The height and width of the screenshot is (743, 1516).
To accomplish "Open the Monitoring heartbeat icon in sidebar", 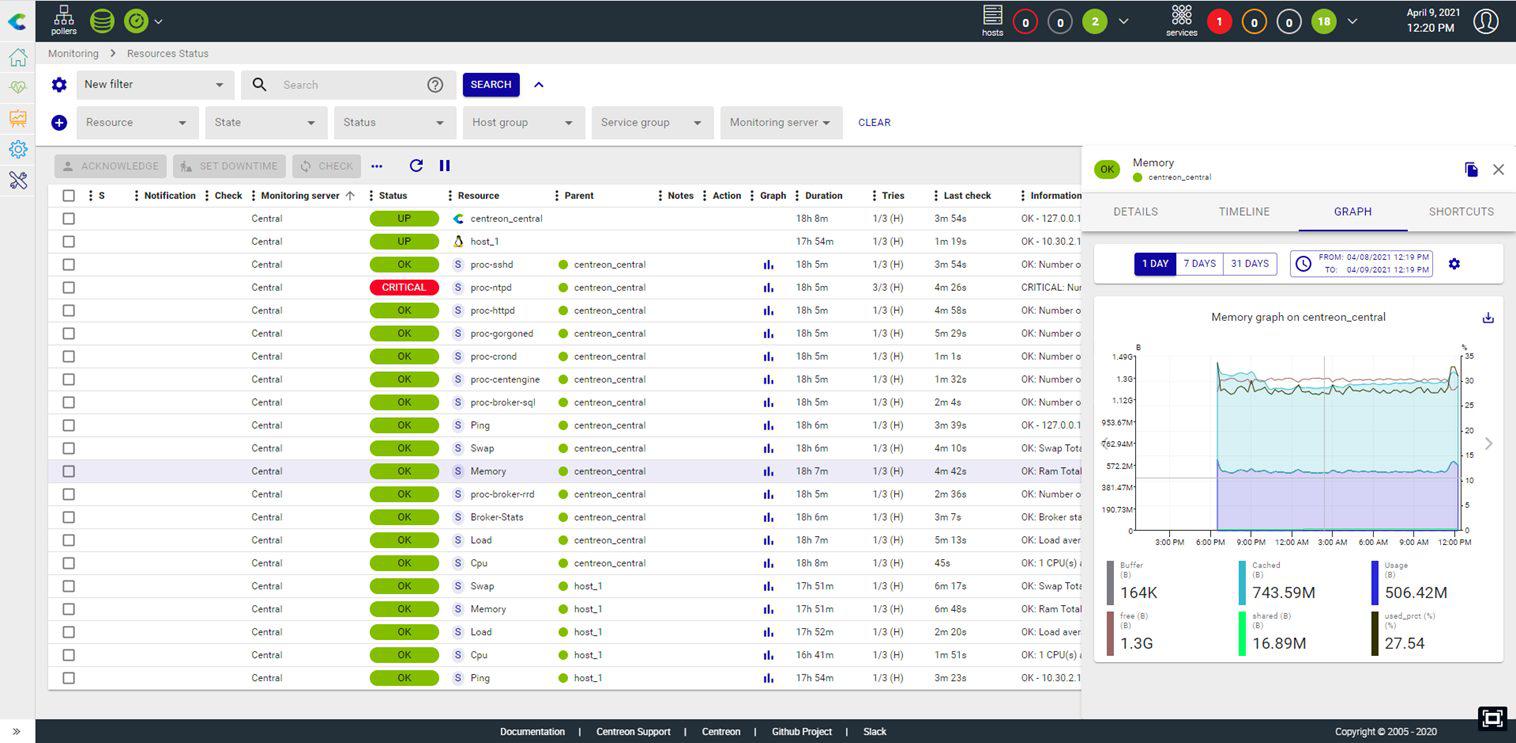I will (17, 87).
